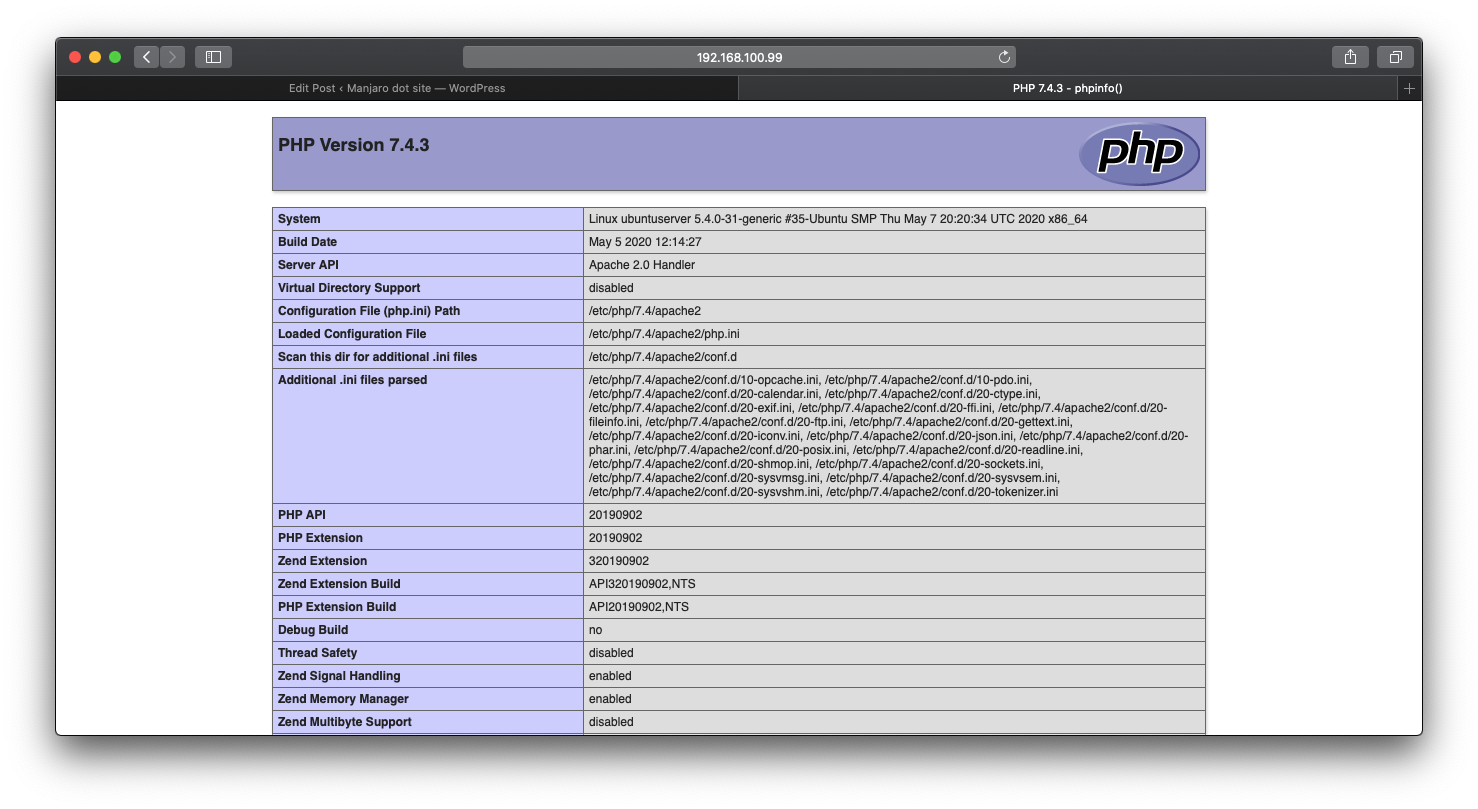Add a new tab with the plus icon

tap(1409, 88)
